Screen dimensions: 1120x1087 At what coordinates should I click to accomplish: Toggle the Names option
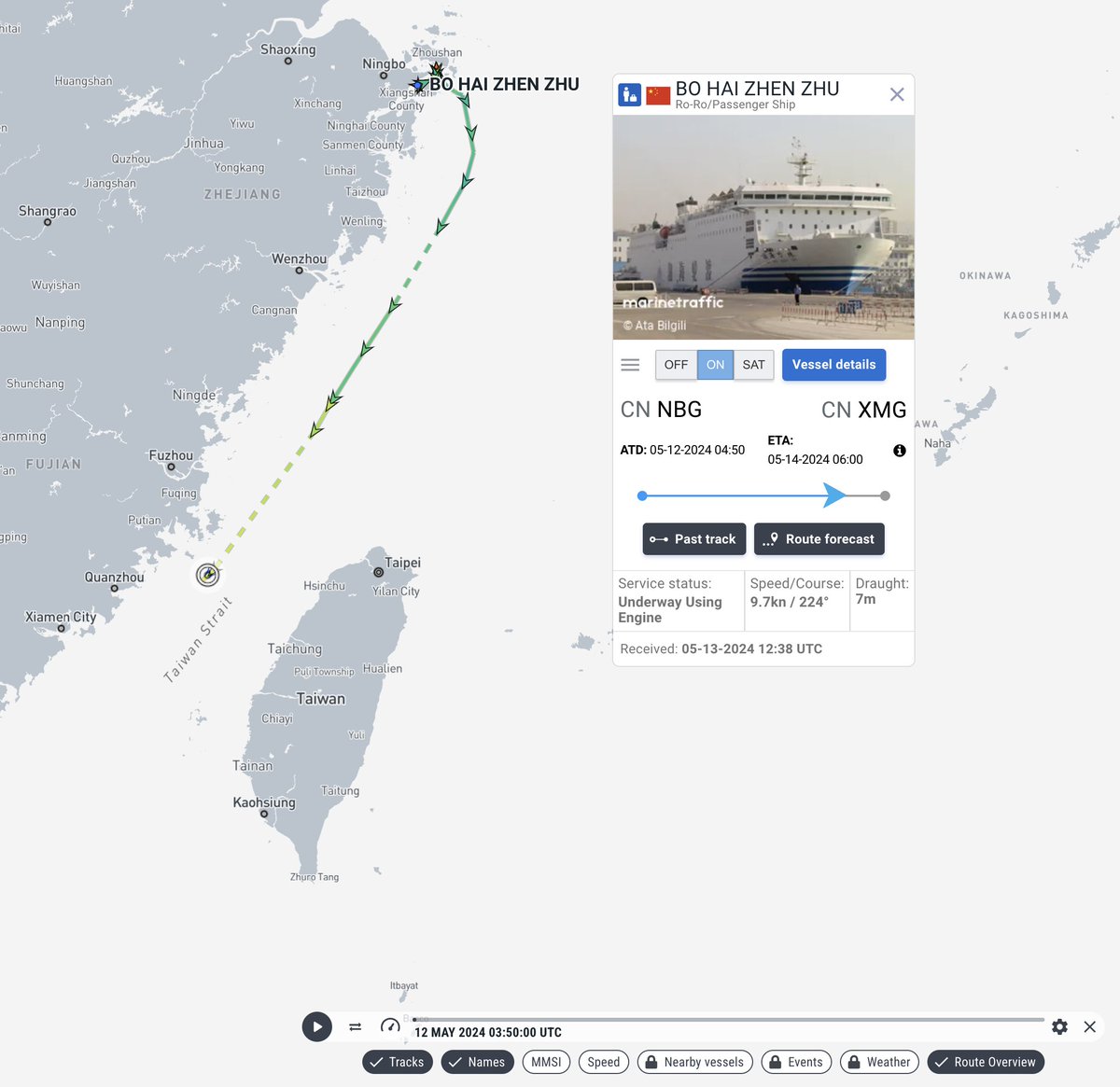pyautogui.click(x=477, y=1062)
